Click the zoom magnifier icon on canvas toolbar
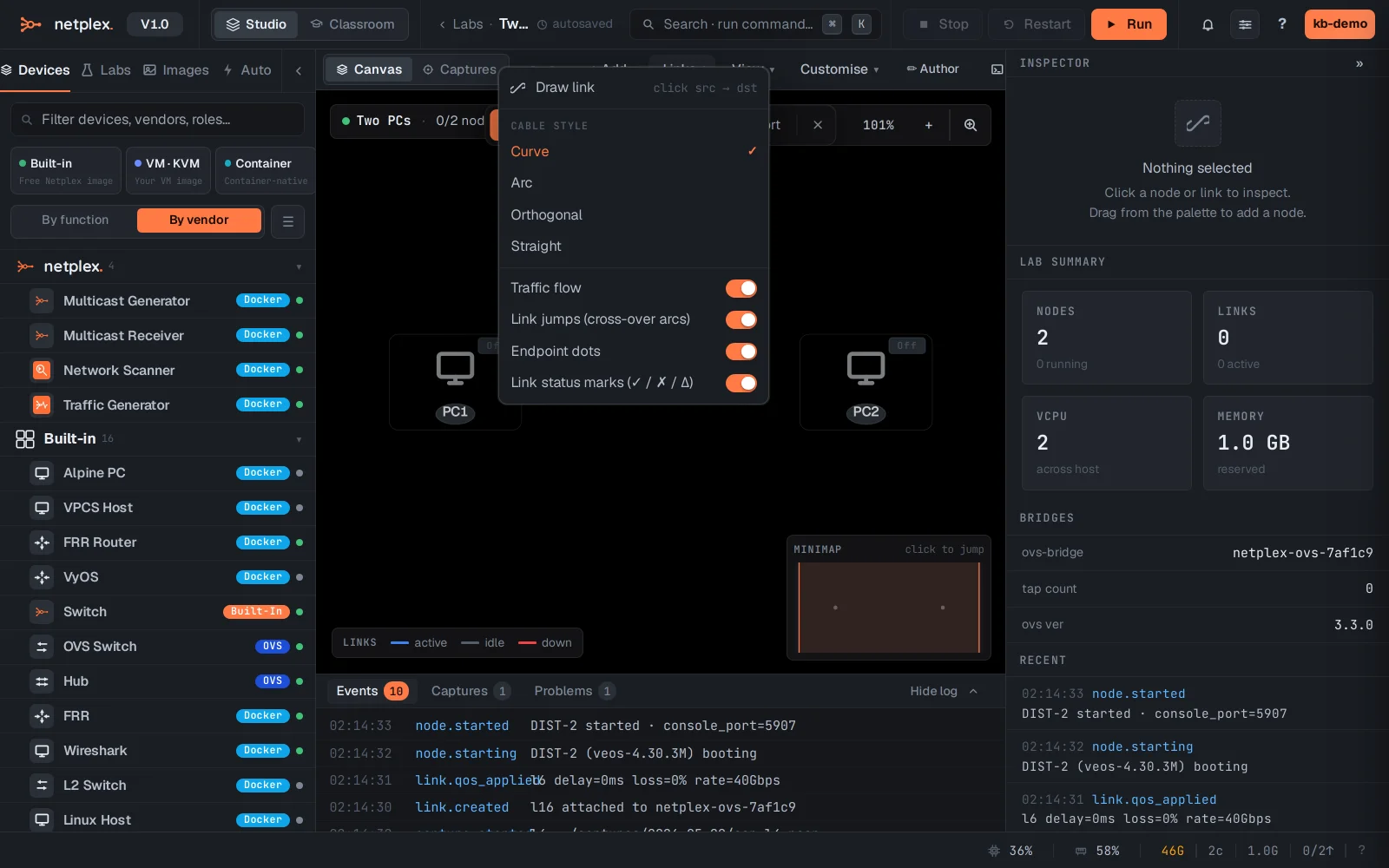Screen dimensions: 1389x868 tap(970, 125)
